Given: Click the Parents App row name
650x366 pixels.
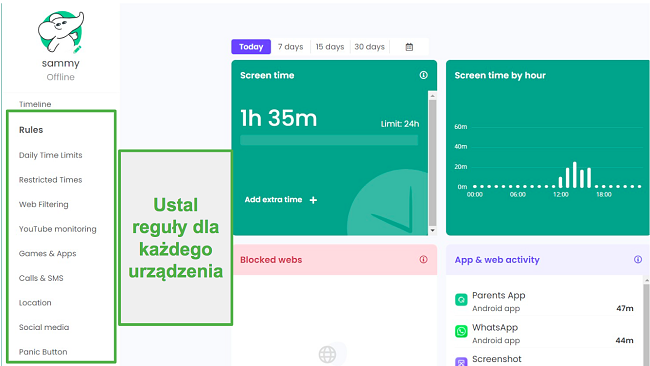Looking at the screenshot, I should [x=499, y=295].
